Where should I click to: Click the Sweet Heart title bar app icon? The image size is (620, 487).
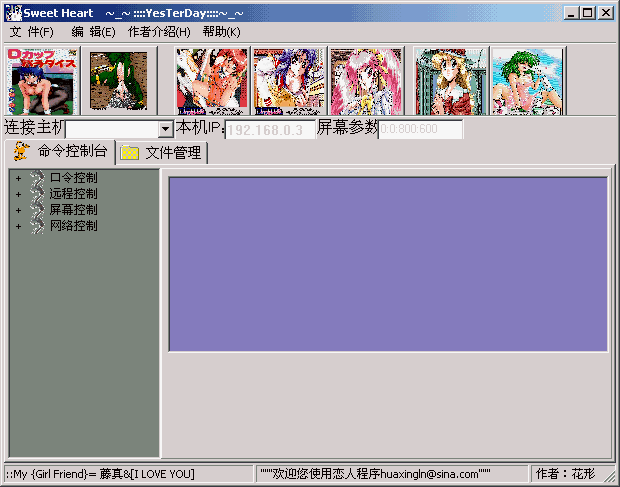coord(10,12)
